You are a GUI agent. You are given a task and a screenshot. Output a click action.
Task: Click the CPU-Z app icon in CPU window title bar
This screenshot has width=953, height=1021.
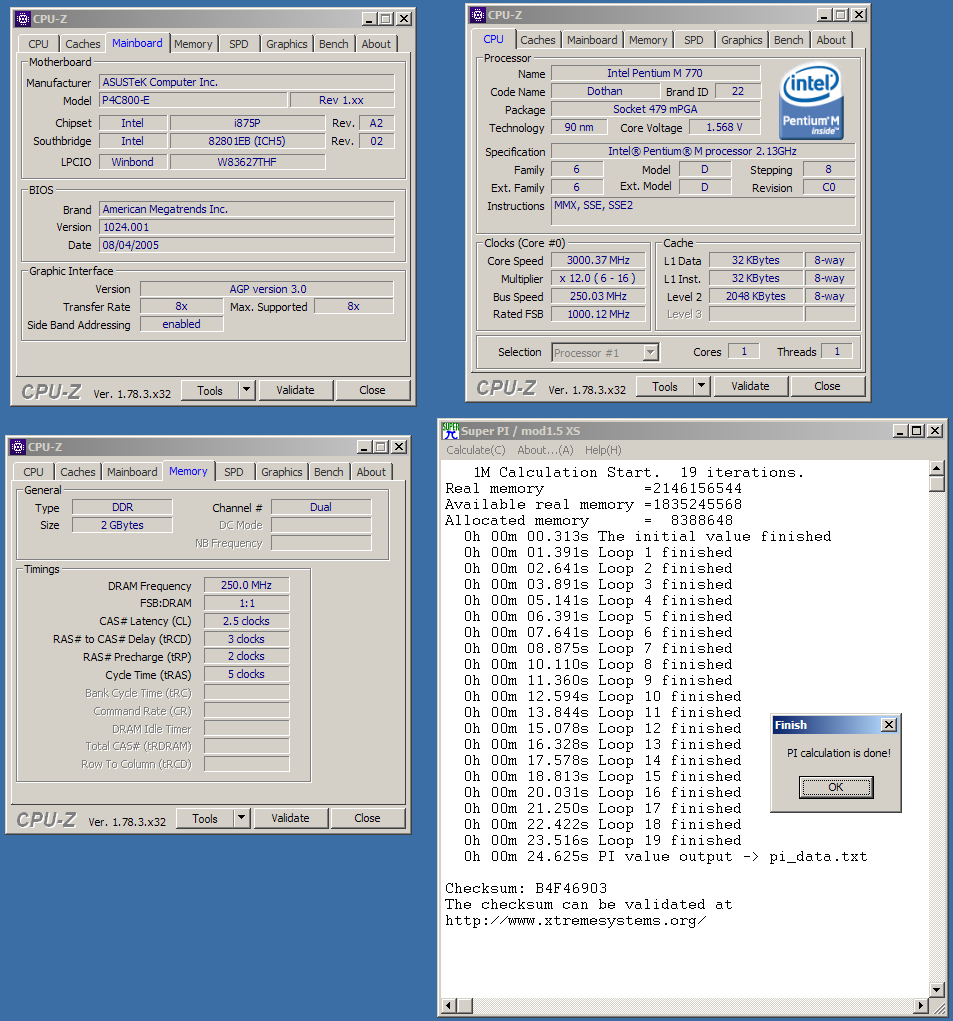click(478, 15)
